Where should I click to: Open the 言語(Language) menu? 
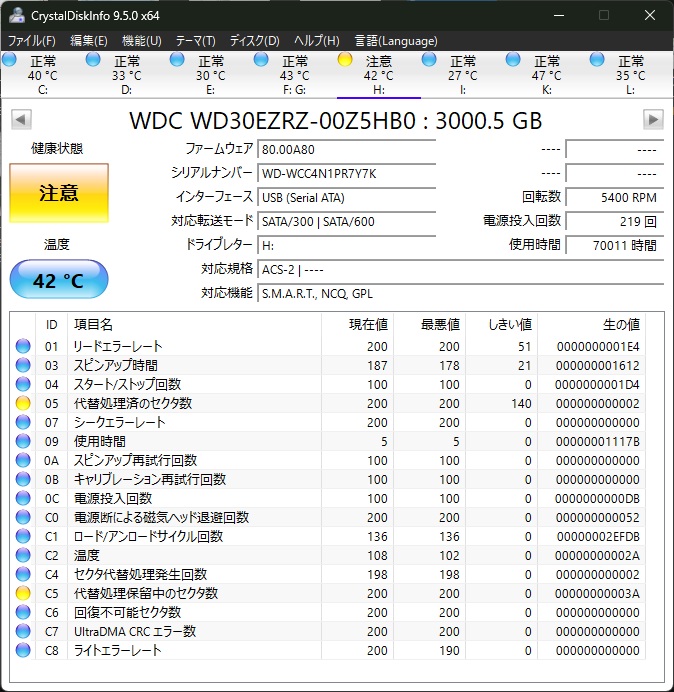pyautogui.click(x=396, y=41)
